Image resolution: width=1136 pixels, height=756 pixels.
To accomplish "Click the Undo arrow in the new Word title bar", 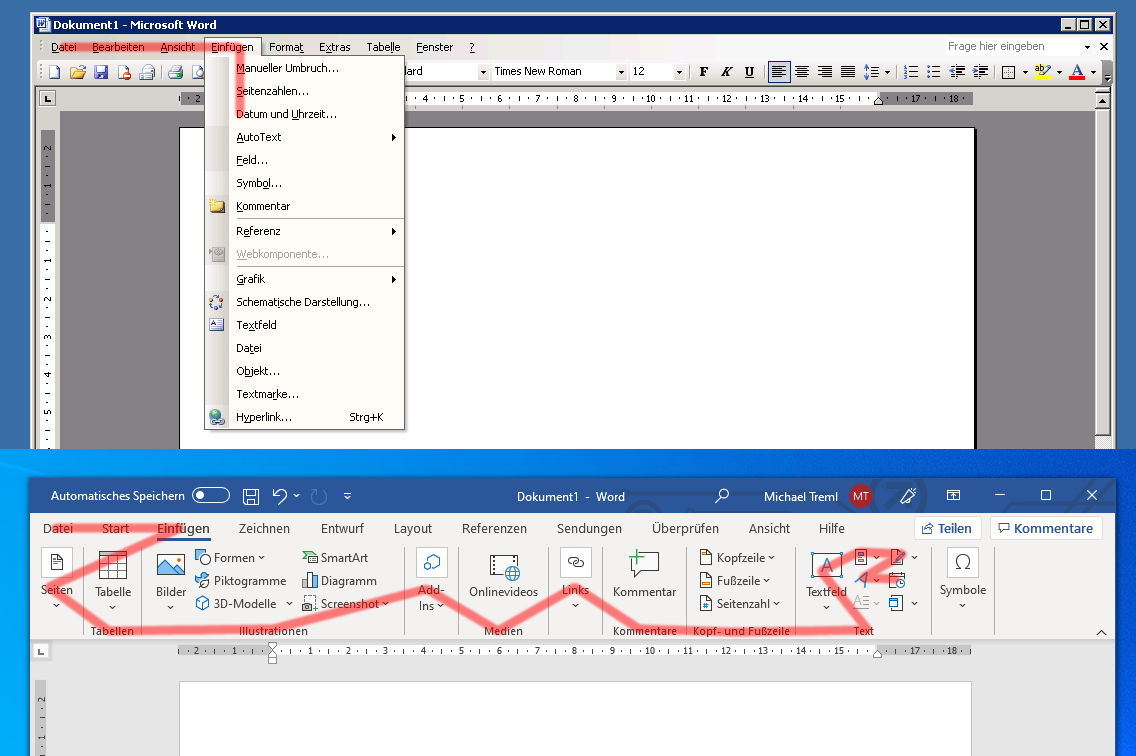I will (x=280, y=497).
